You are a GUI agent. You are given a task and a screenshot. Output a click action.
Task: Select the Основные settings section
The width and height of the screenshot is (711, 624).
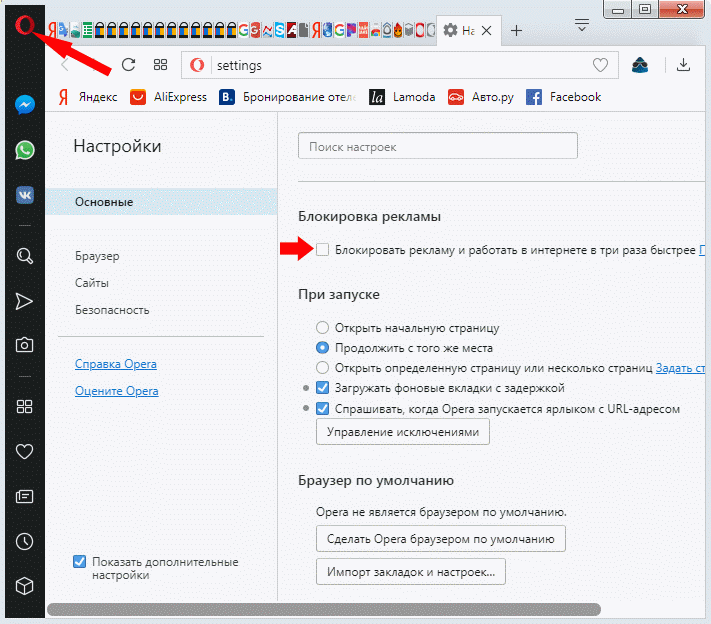click(x=161, y=202)
